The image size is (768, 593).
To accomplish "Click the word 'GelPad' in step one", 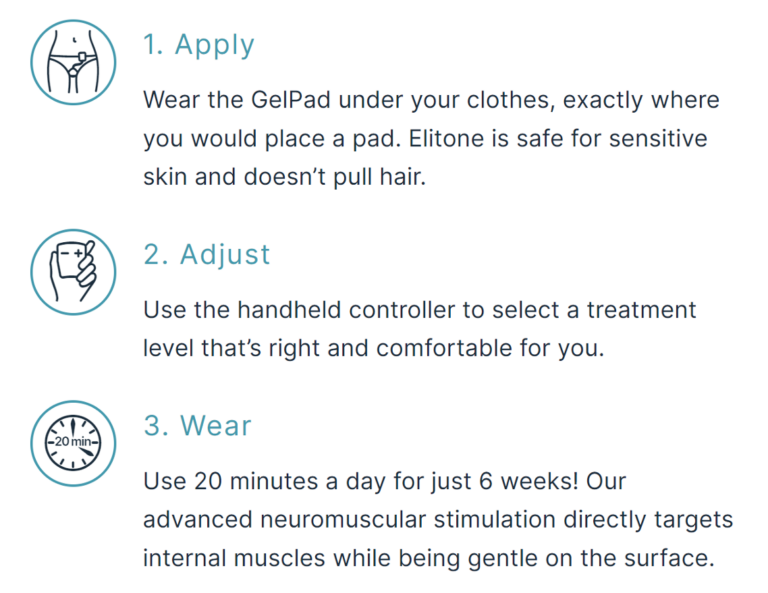I will (291, 100).
